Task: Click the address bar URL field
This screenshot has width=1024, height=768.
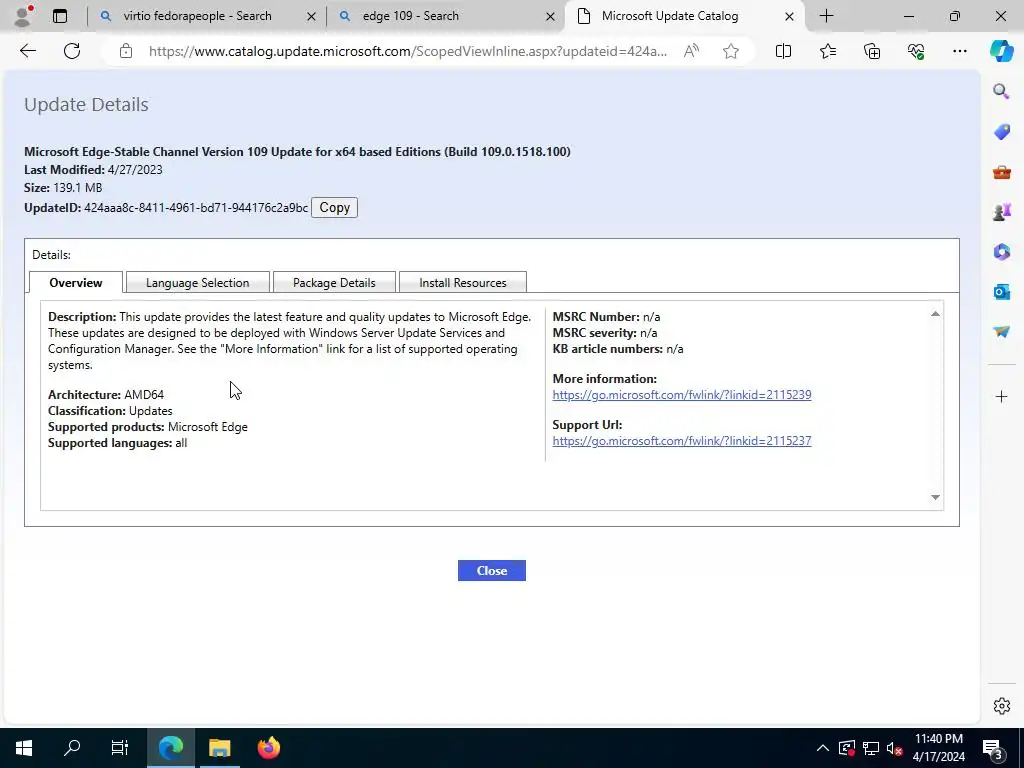Action: point(408,51)
